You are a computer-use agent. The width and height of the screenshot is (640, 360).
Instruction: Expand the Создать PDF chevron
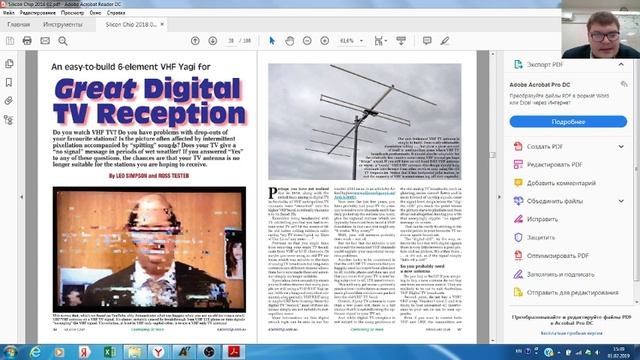[x=621, y=147]
